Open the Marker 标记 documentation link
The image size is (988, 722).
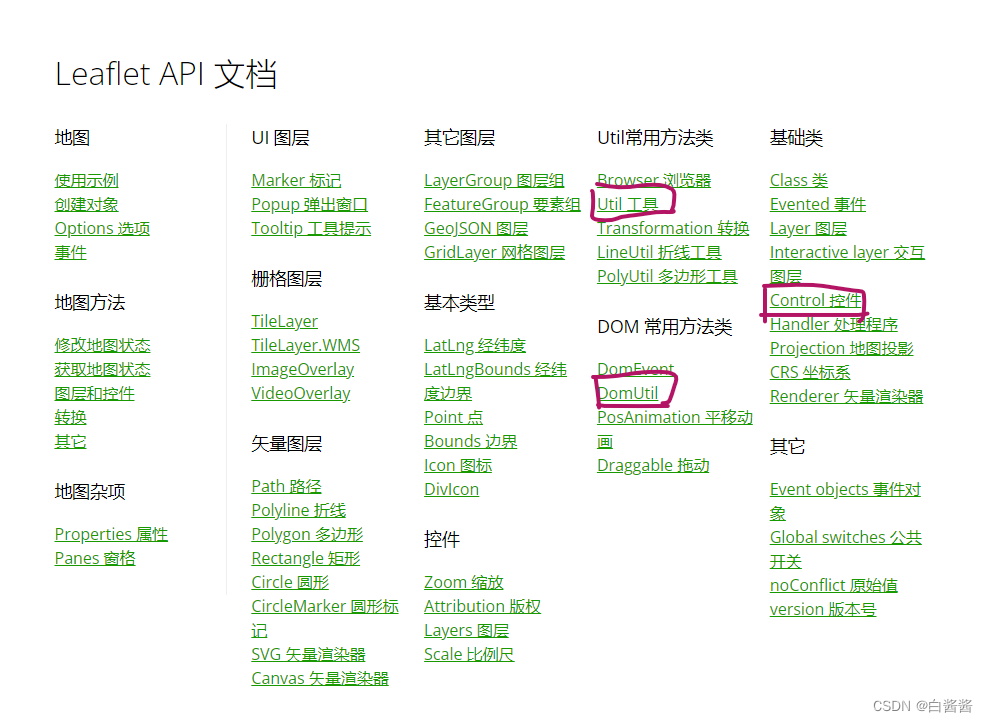[x=296, y=180]
